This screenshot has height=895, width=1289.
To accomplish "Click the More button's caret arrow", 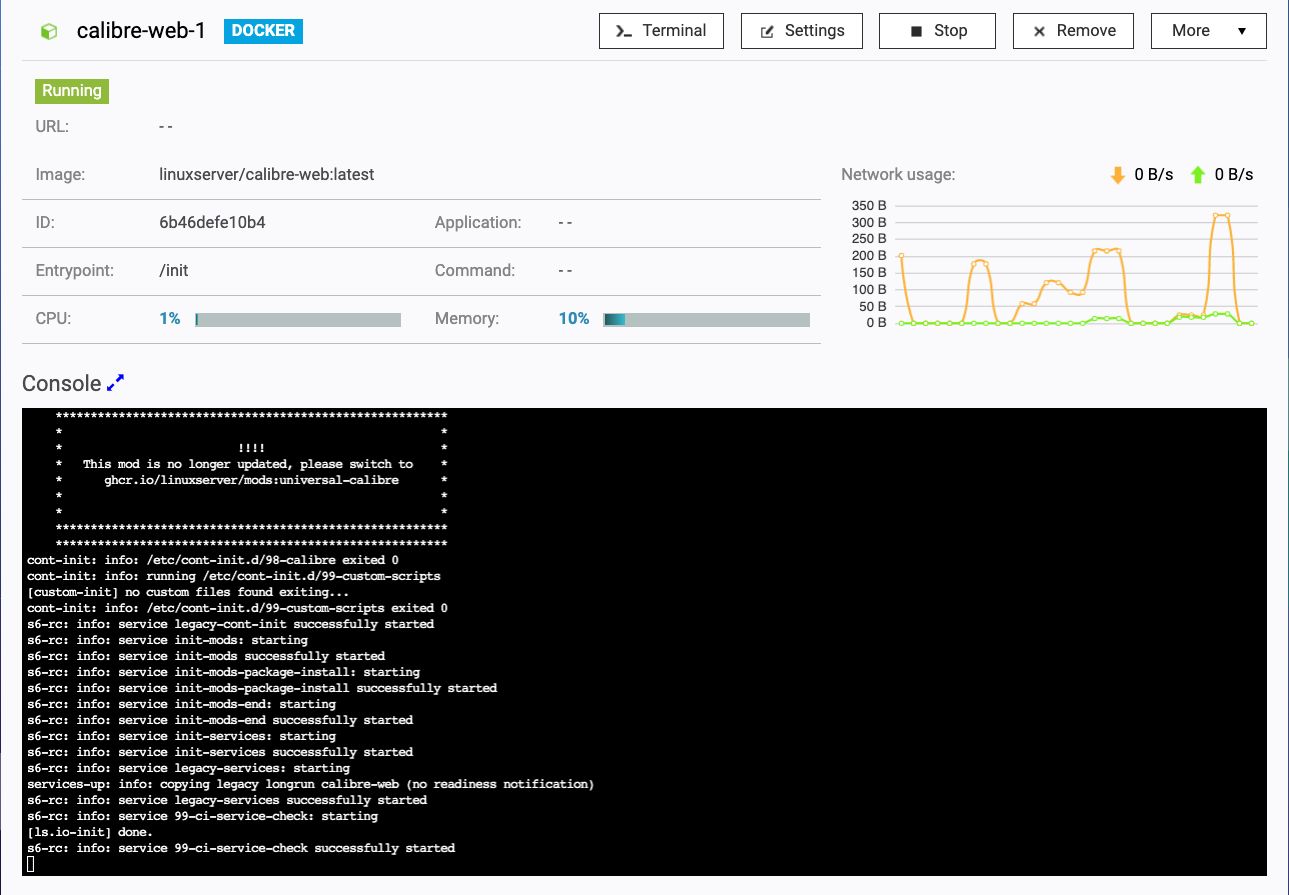I will (x=1241, y=31).
